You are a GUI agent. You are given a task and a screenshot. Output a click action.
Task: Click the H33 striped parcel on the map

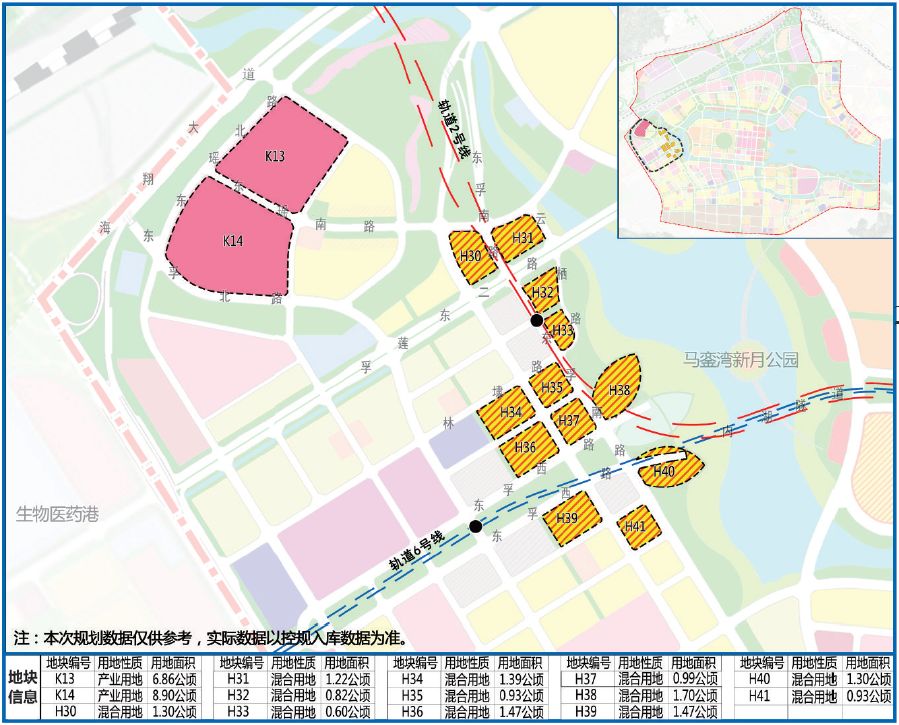click(x=560, y=330)
